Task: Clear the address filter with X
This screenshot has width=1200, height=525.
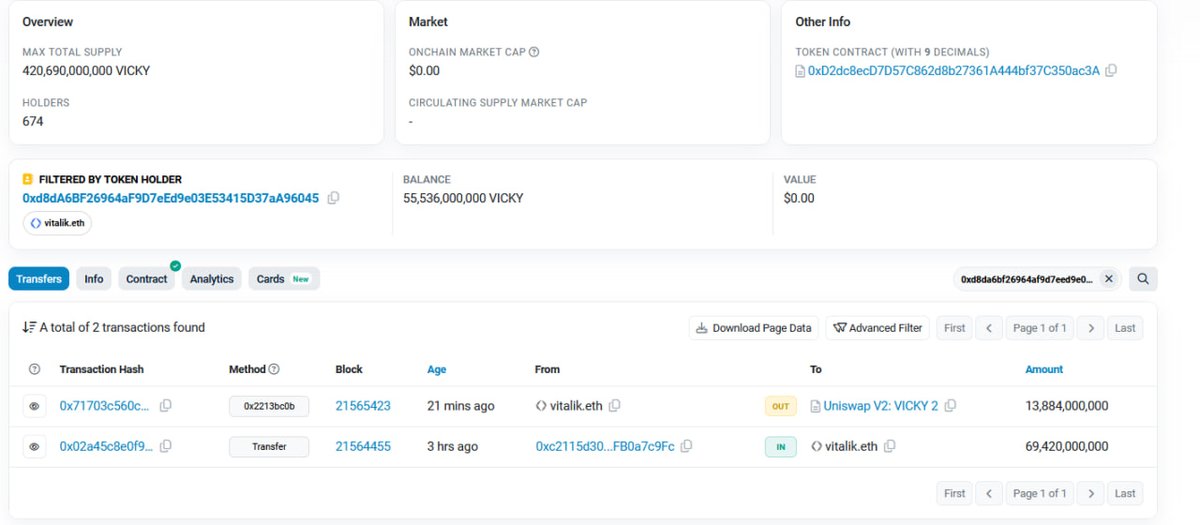Action: click(x=1108, y=279)
